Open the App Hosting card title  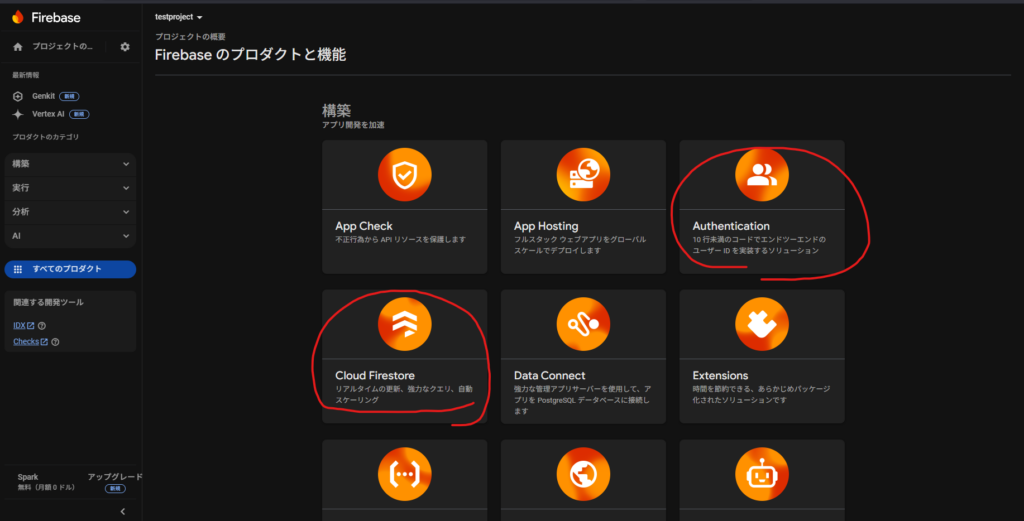coord(546,226)
